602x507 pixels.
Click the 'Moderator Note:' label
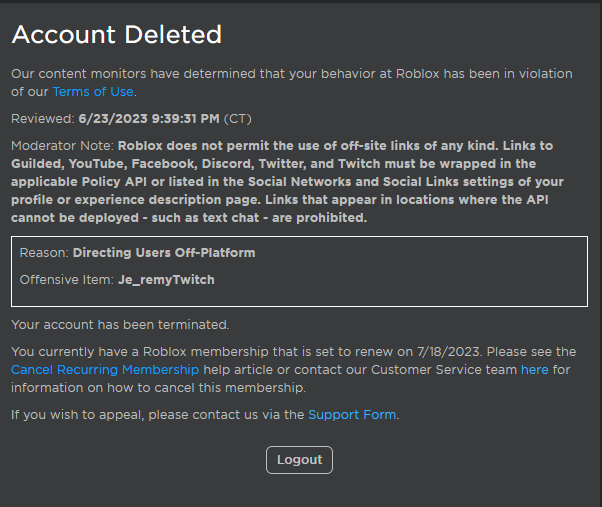pyautogui.click(x=63, y=146)
